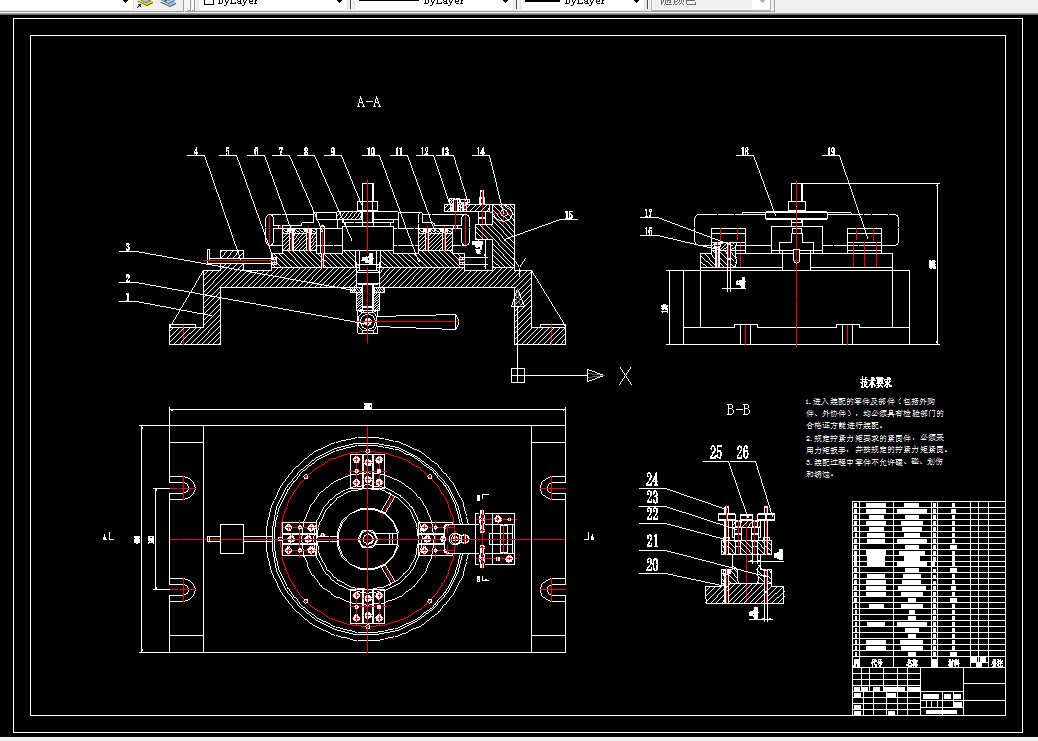Select part balloon number 24
This screenshot has width=1038, height=741.
click(652, 478)
